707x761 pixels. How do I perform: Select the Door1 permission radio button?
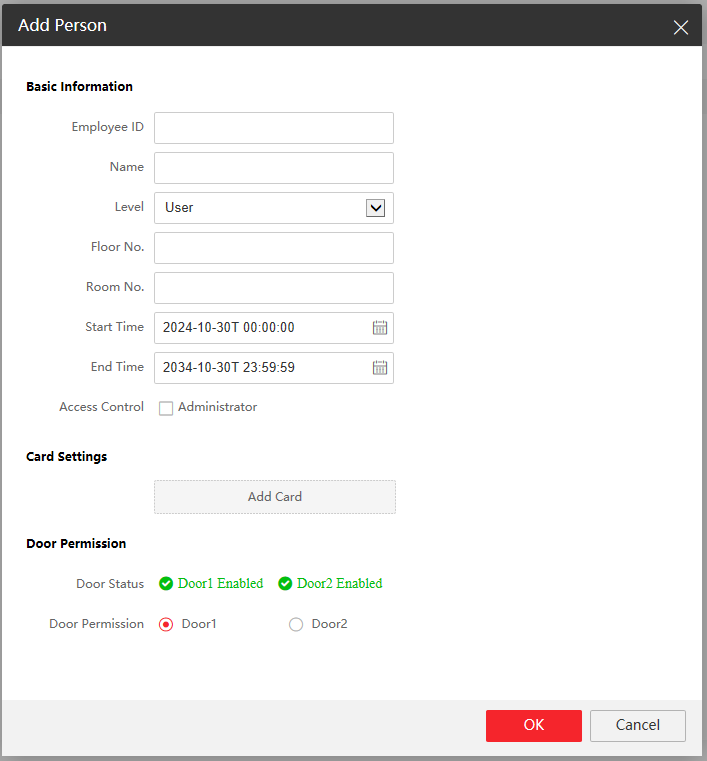coord(166,624)
